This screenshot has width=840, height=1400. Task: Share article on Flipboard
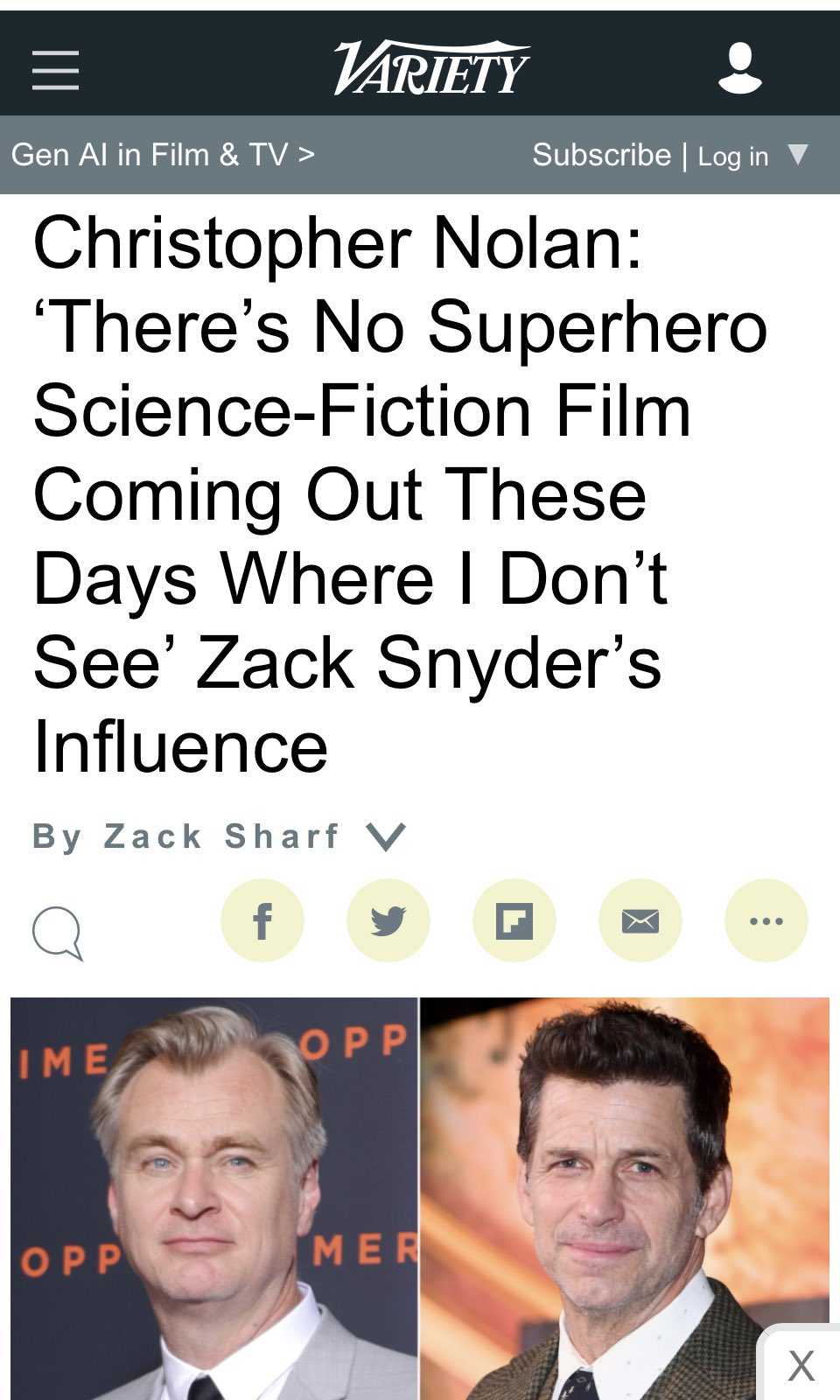coord(514,920)
